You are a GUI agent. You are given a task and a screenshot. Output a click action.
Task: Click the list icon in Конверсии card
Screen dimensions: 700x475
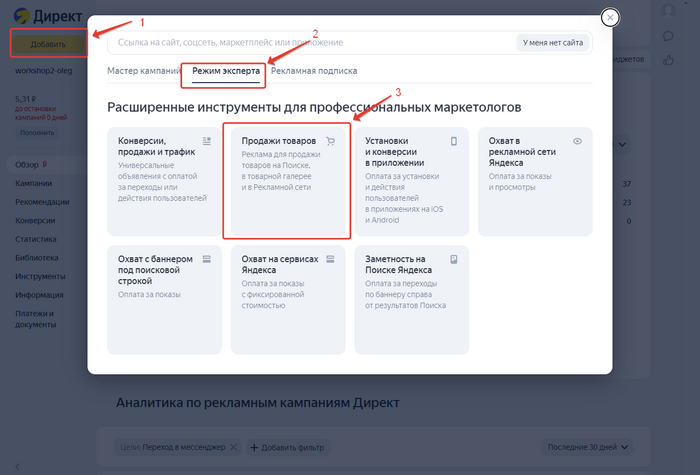pyautogui.click(x=207, y=141)
